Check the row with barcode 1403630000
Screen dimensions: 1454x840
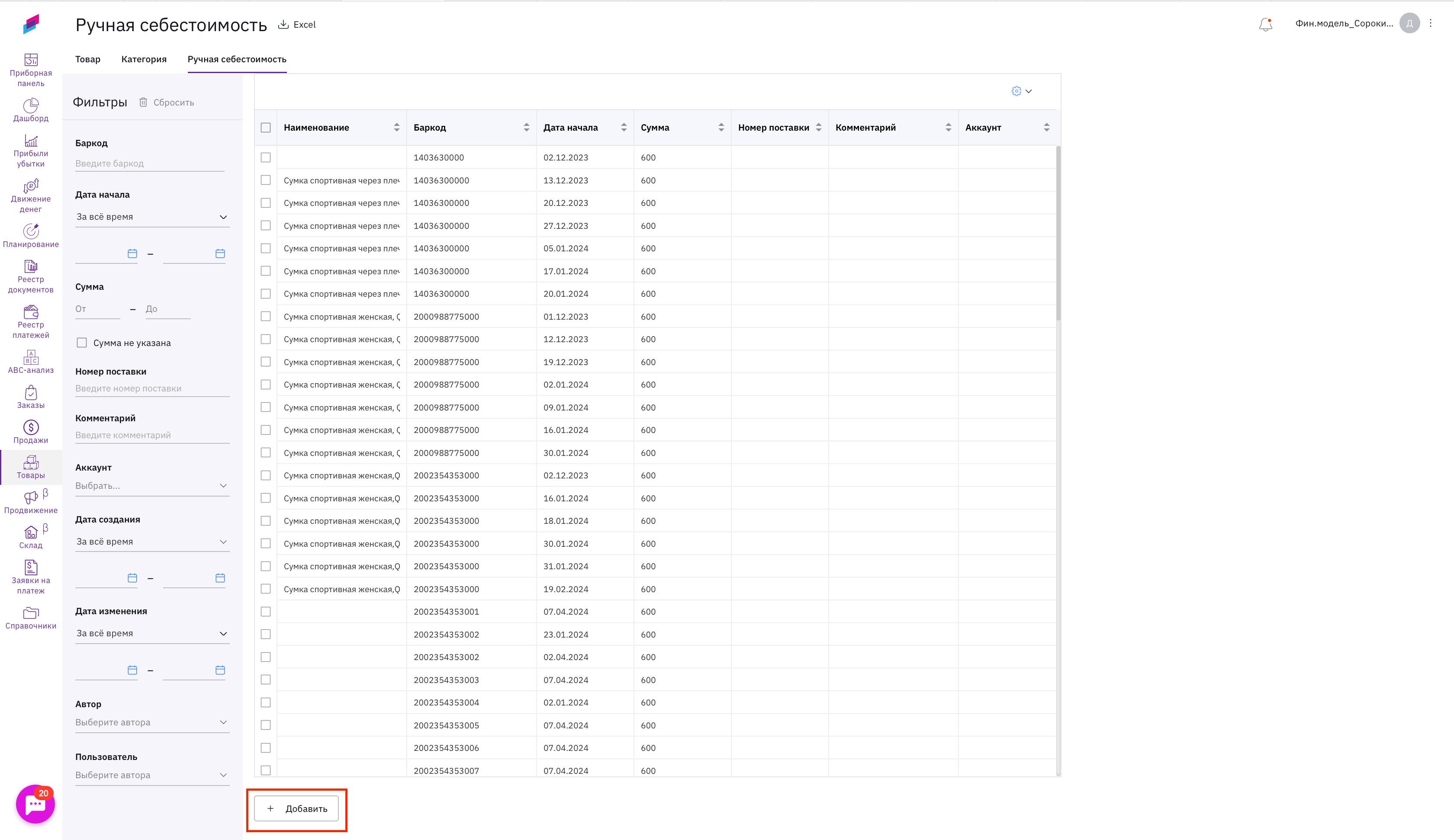(265, 157)
